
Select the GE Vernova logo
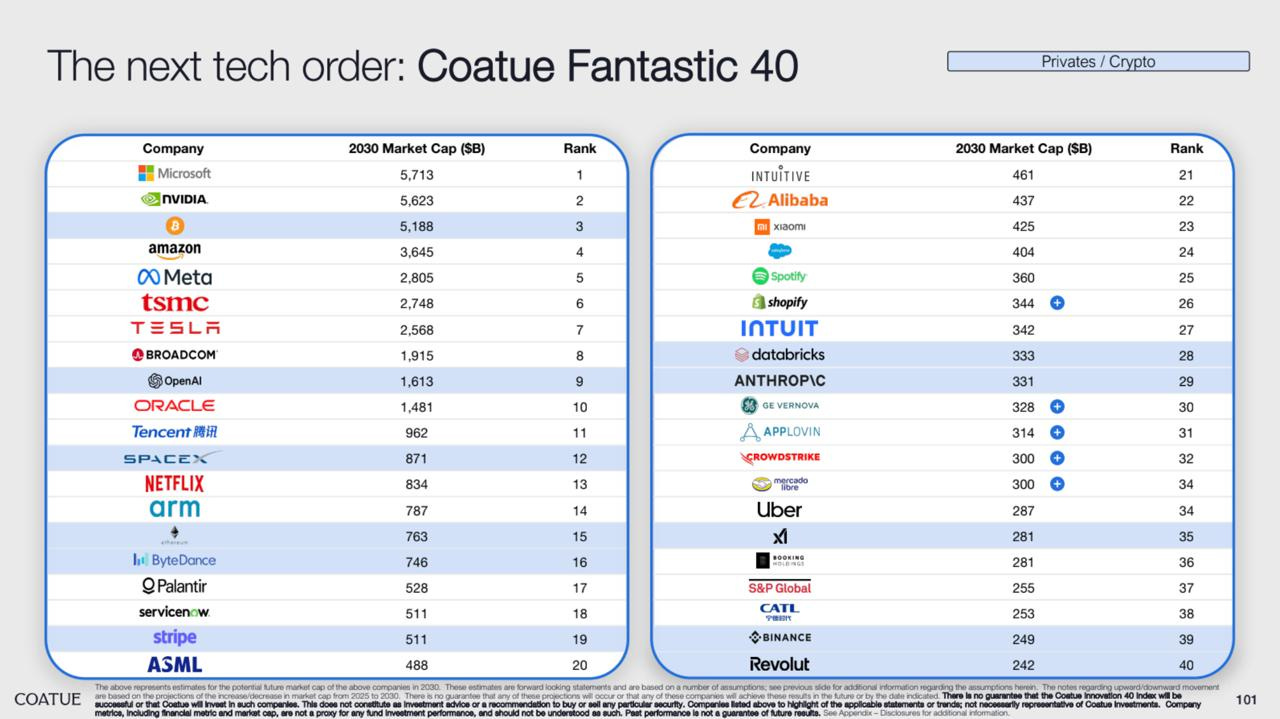[779, 405]
